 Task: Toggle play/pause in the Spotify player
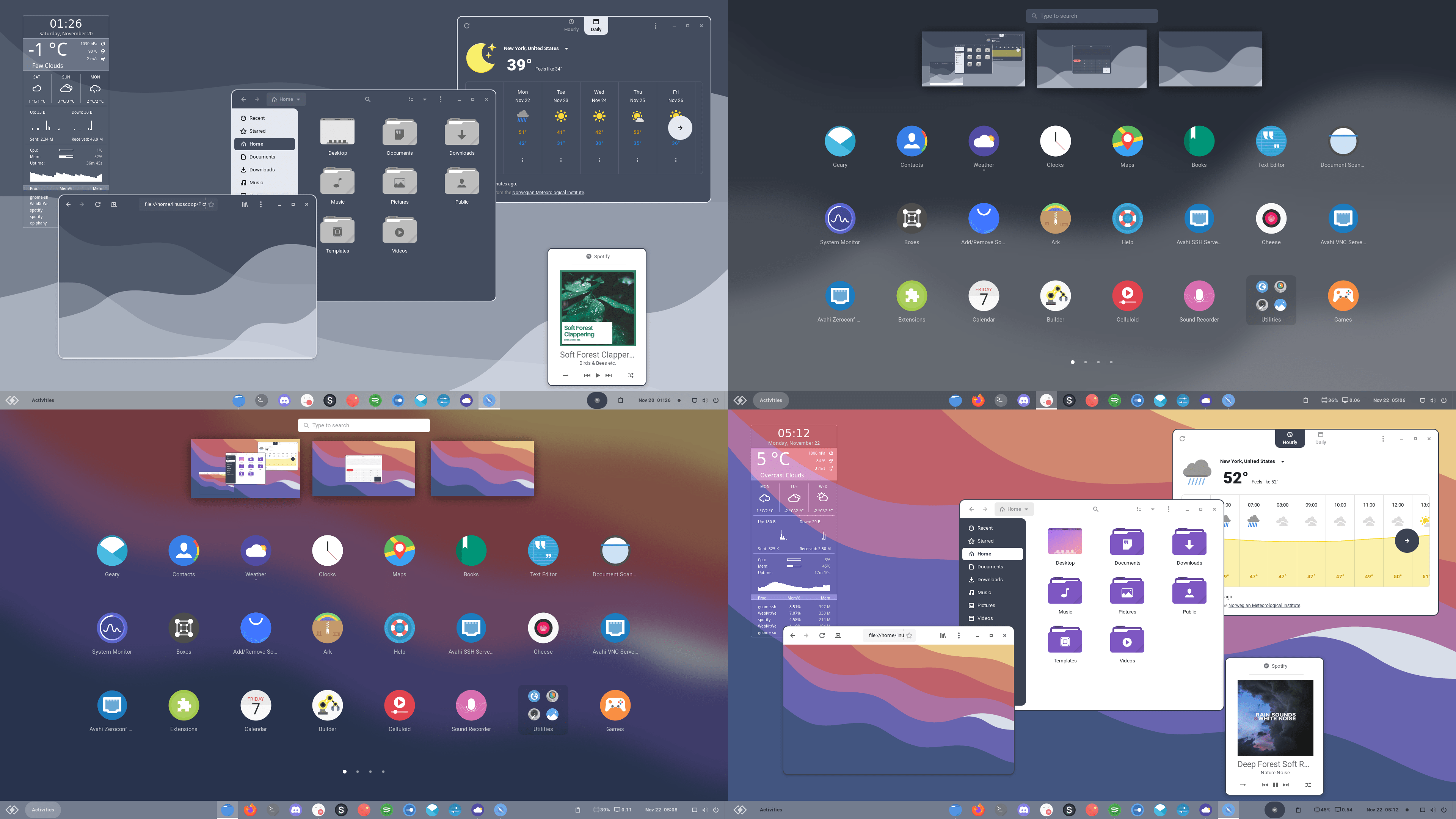click(x=598, y=375)
